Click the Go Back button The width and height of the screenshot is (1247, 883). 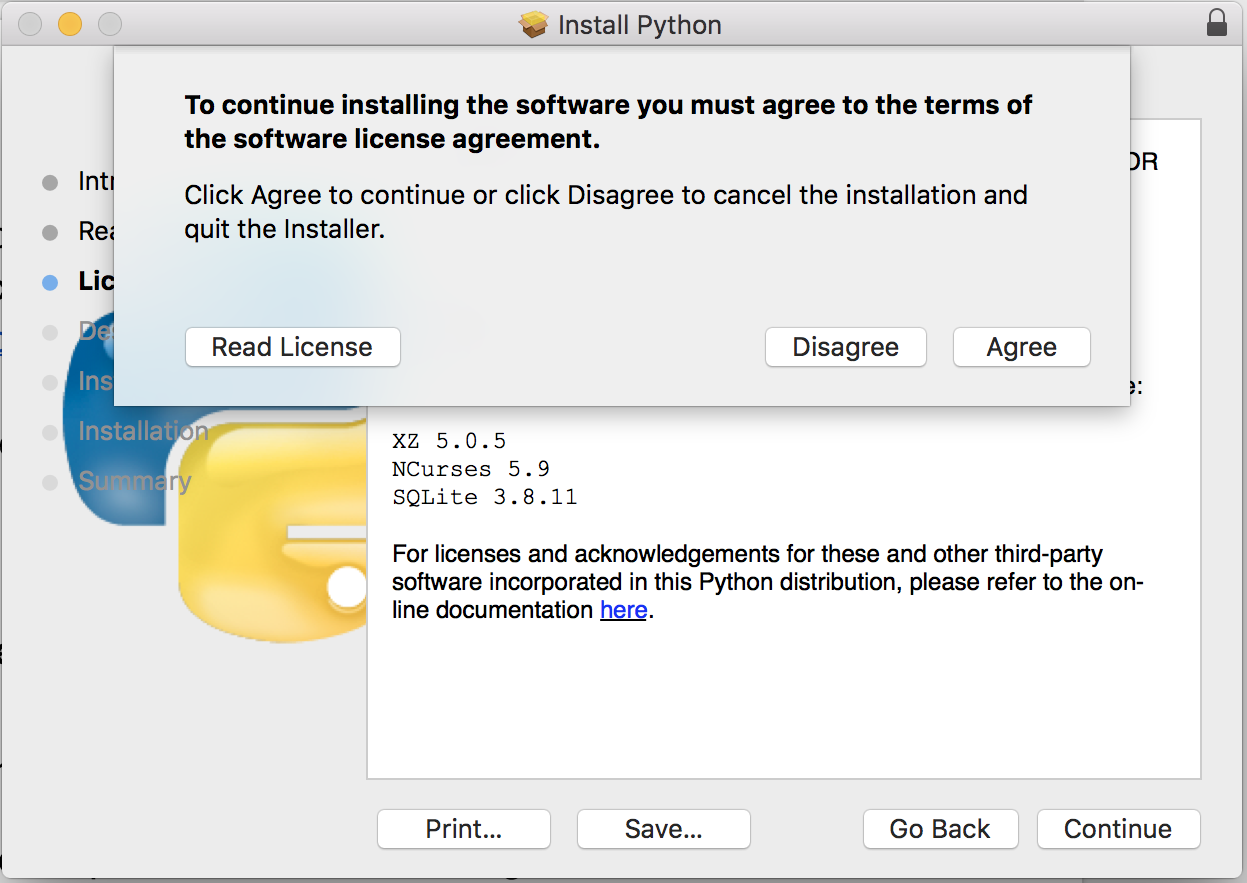coord(940,828)
